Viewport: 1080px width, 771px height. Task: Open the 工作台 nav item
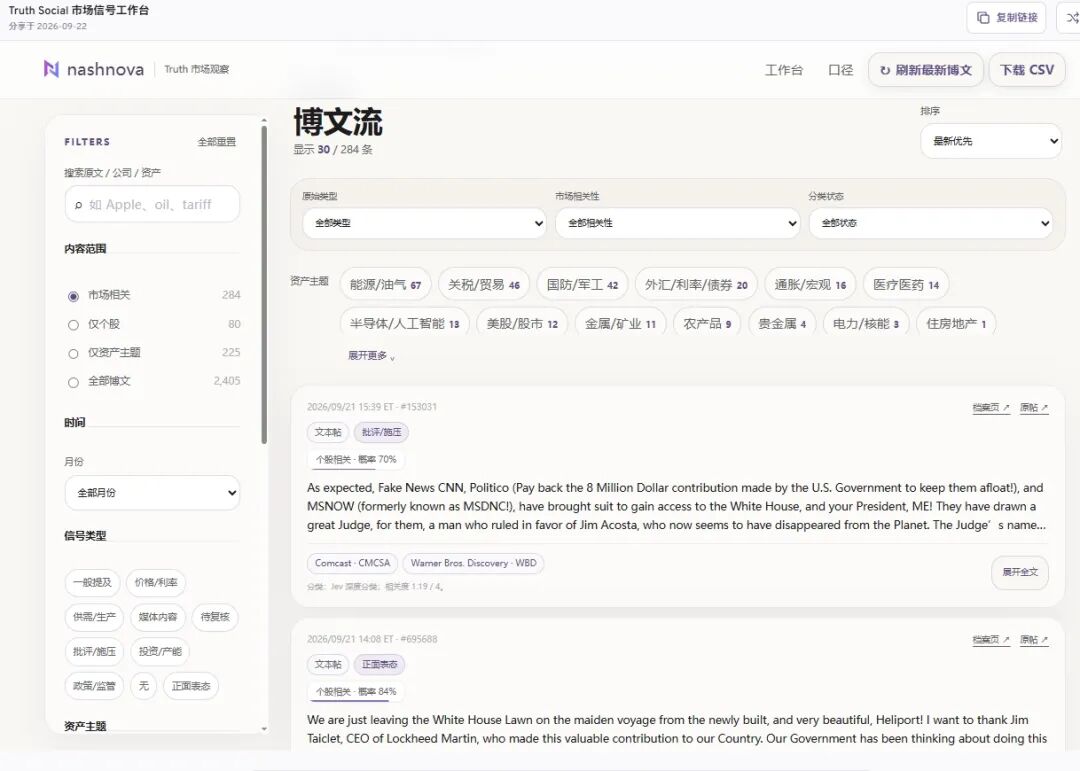coord(783,70)
